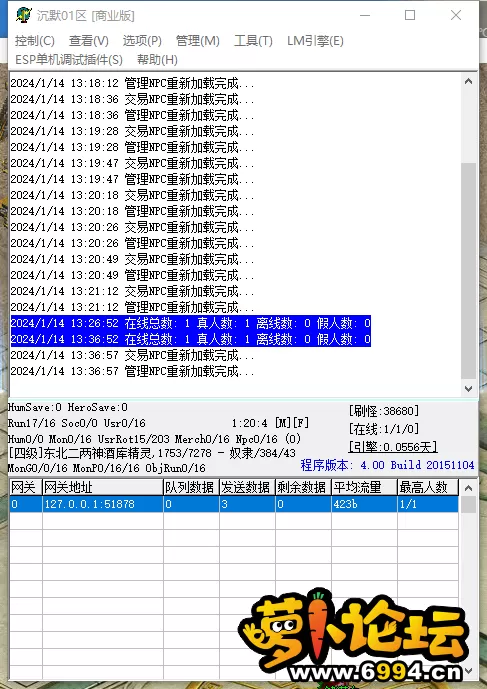Click log line 13:36:57 交易NPC重新加载完成
Screen dimensions: 487x689
click(132, 355)
